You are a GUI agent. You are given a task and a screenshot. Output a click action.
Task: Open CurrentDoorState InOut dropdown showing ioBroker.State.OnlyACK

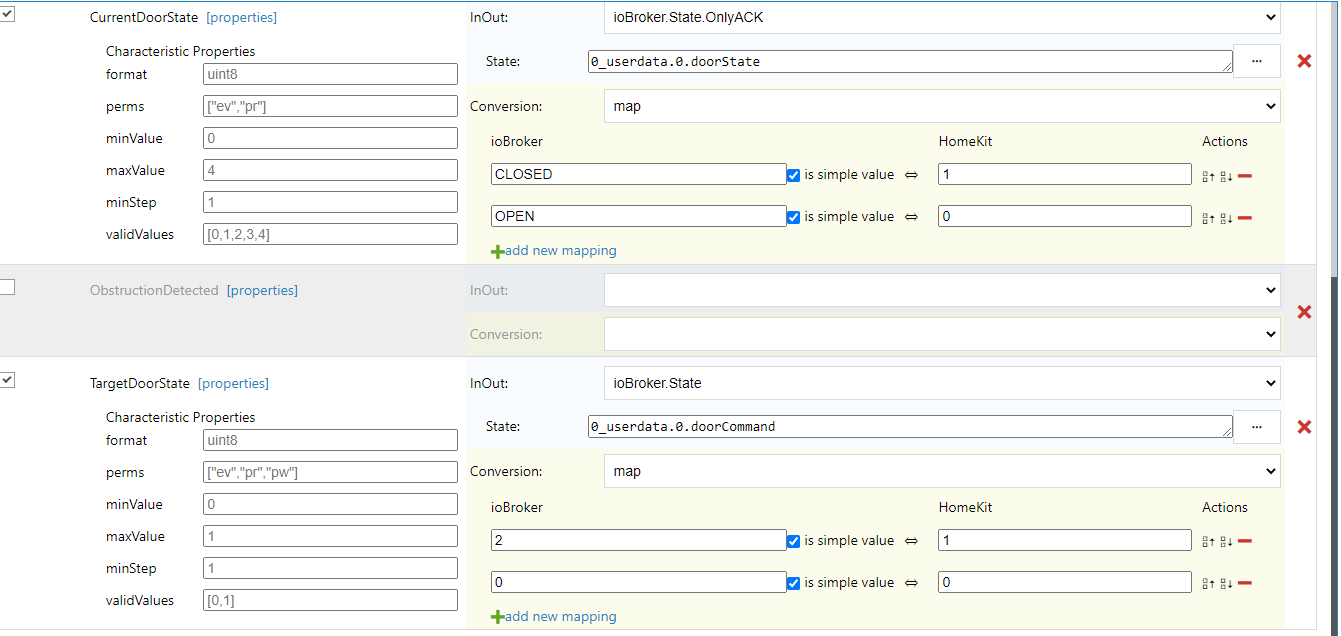[942, 17]
